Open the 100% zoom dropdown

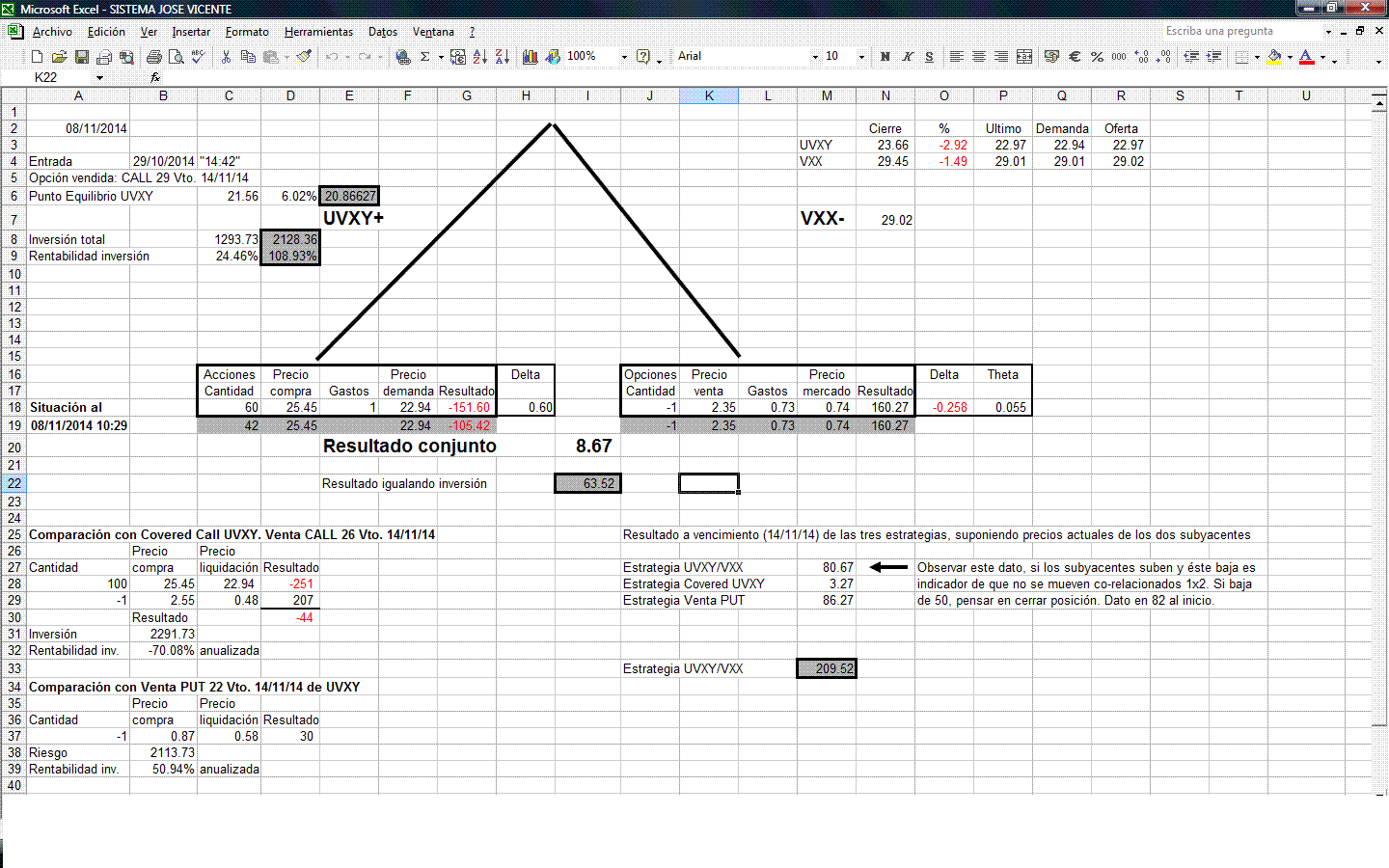point(624,57)
